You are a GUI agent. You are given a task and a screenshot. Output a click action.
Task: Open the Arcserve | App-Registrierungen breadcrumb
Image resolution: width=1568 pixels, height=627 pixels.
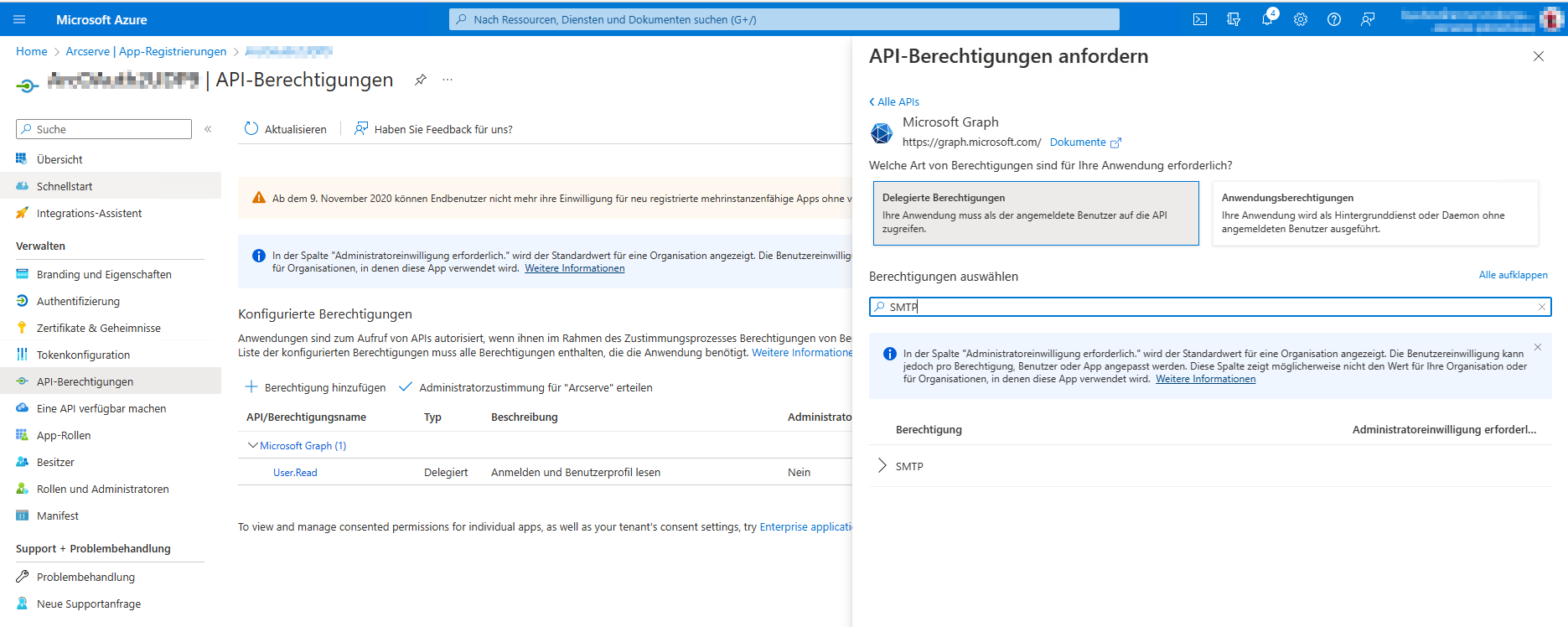[x=147, y=51]
